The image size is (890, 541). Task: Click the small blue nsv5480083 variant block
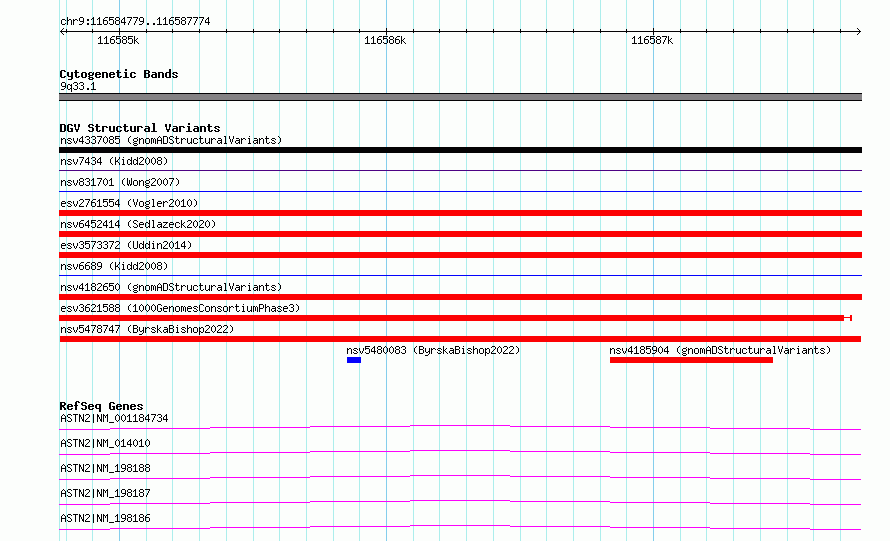(354, 360)
